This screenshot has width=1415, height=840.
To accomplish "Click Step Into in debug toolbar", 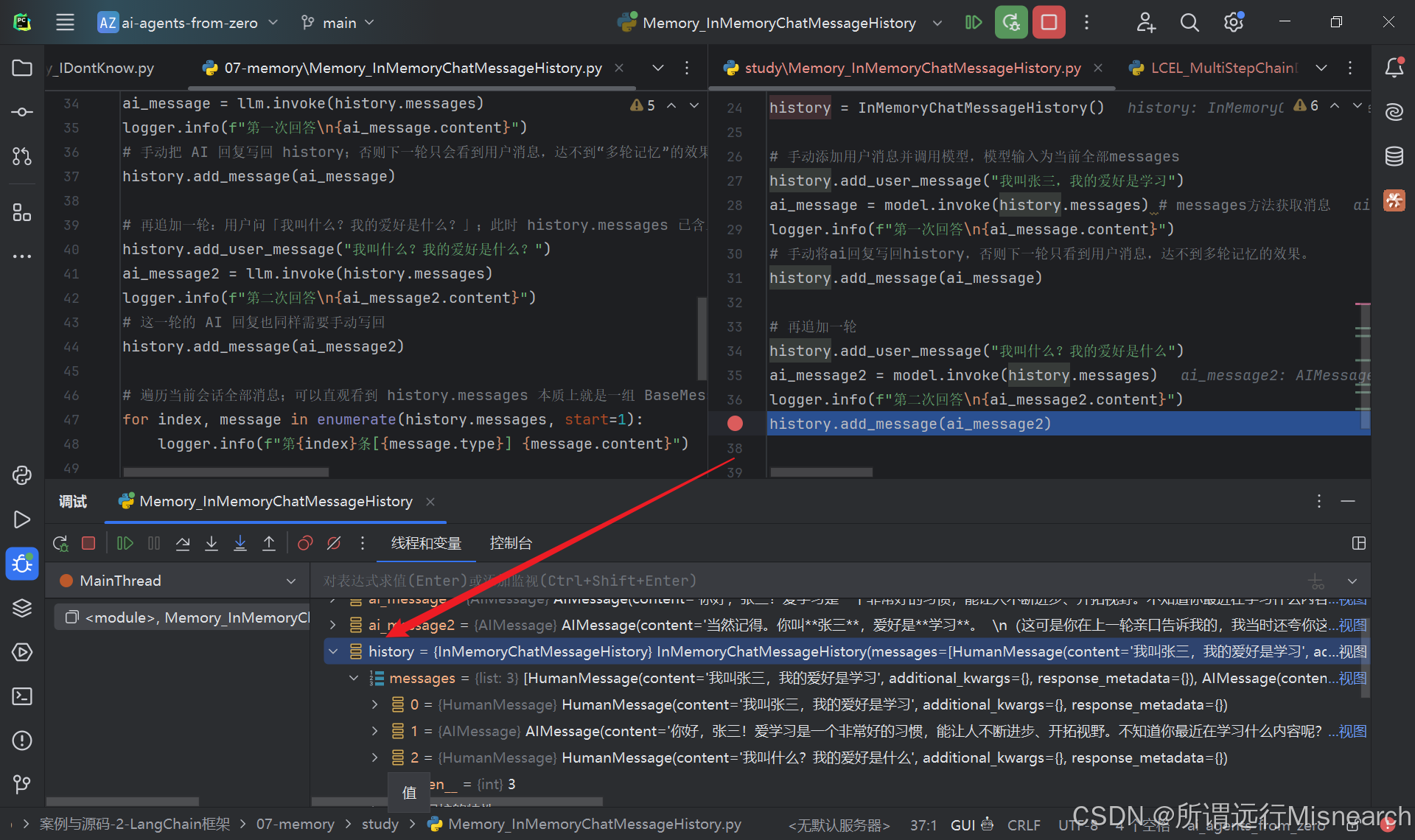I will pyautogui.click(x=212, y=543).
